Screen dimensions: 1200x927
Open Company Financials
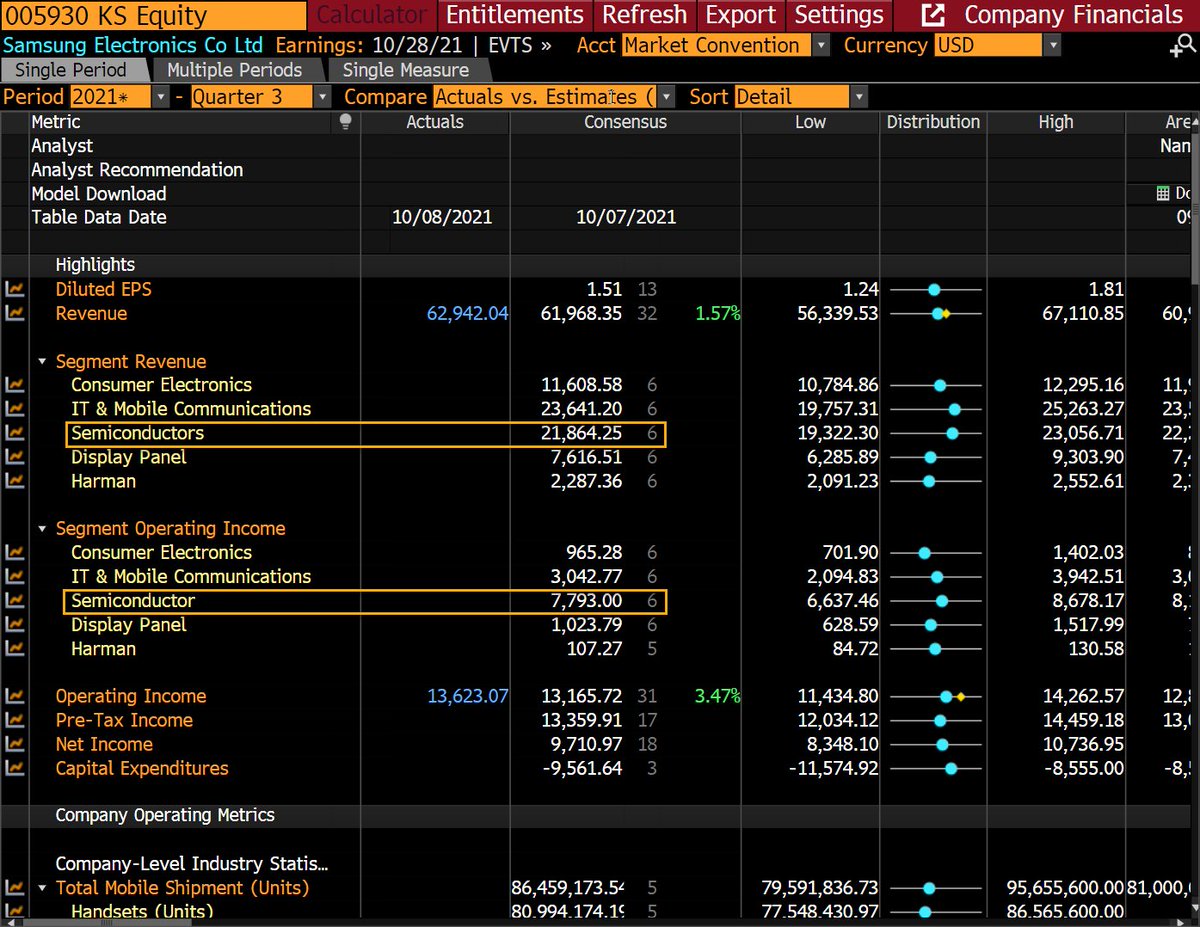(x=1073, y=15)
